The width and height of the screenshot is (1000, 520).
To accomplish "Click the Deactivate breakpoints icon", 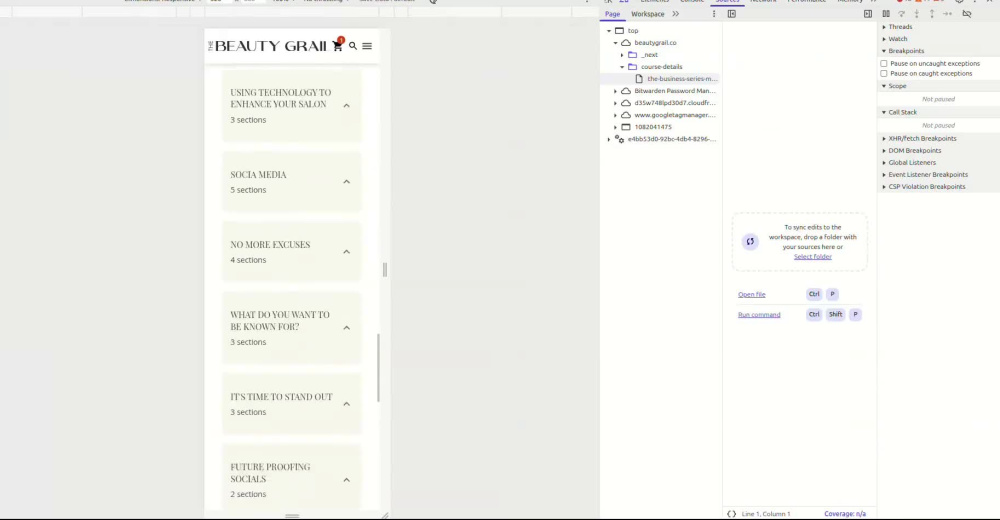I will [x=967, y=14].
